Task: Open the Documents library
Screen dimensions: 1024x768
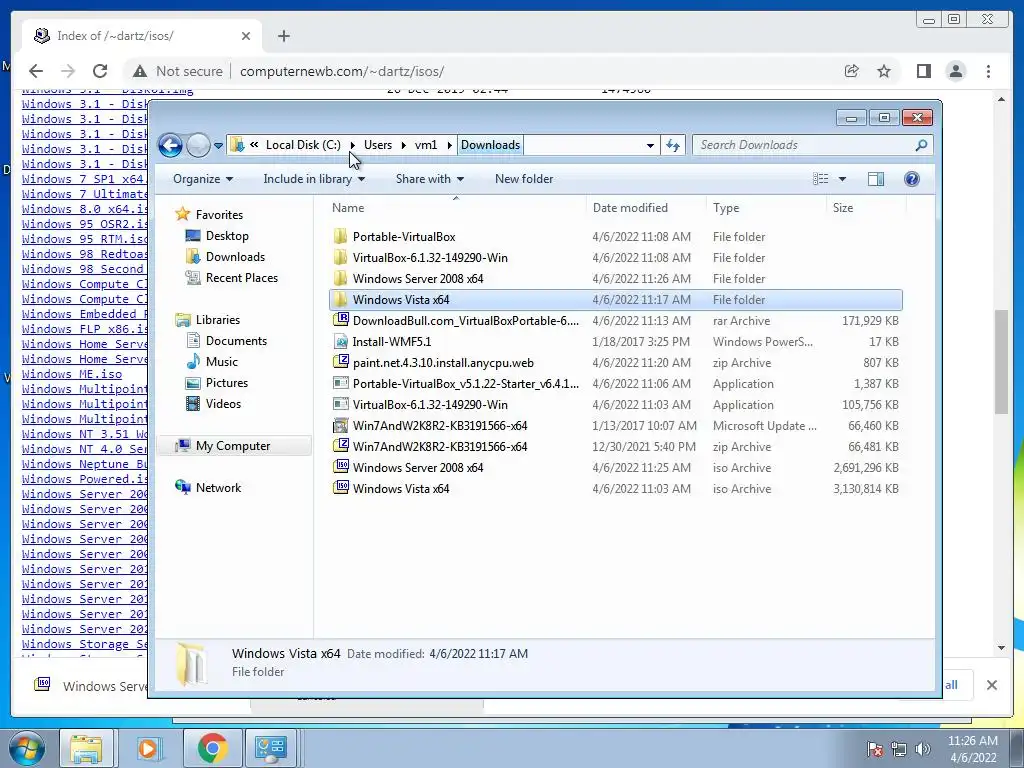Action: (x=236, y=340)
